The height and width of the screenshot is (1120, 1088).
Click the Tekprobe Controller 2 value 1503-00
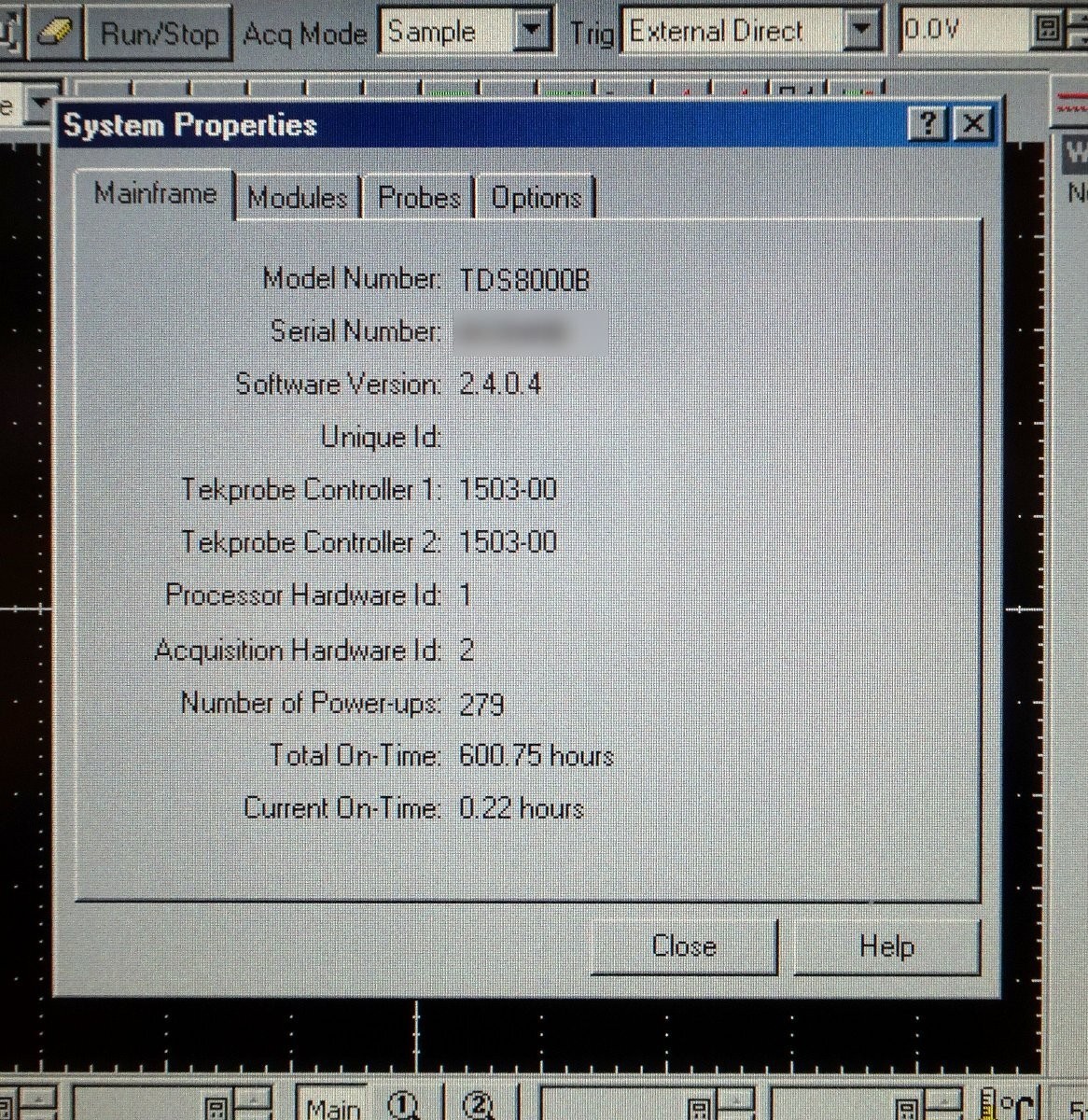pyautogui.click(x=509, y=542)
